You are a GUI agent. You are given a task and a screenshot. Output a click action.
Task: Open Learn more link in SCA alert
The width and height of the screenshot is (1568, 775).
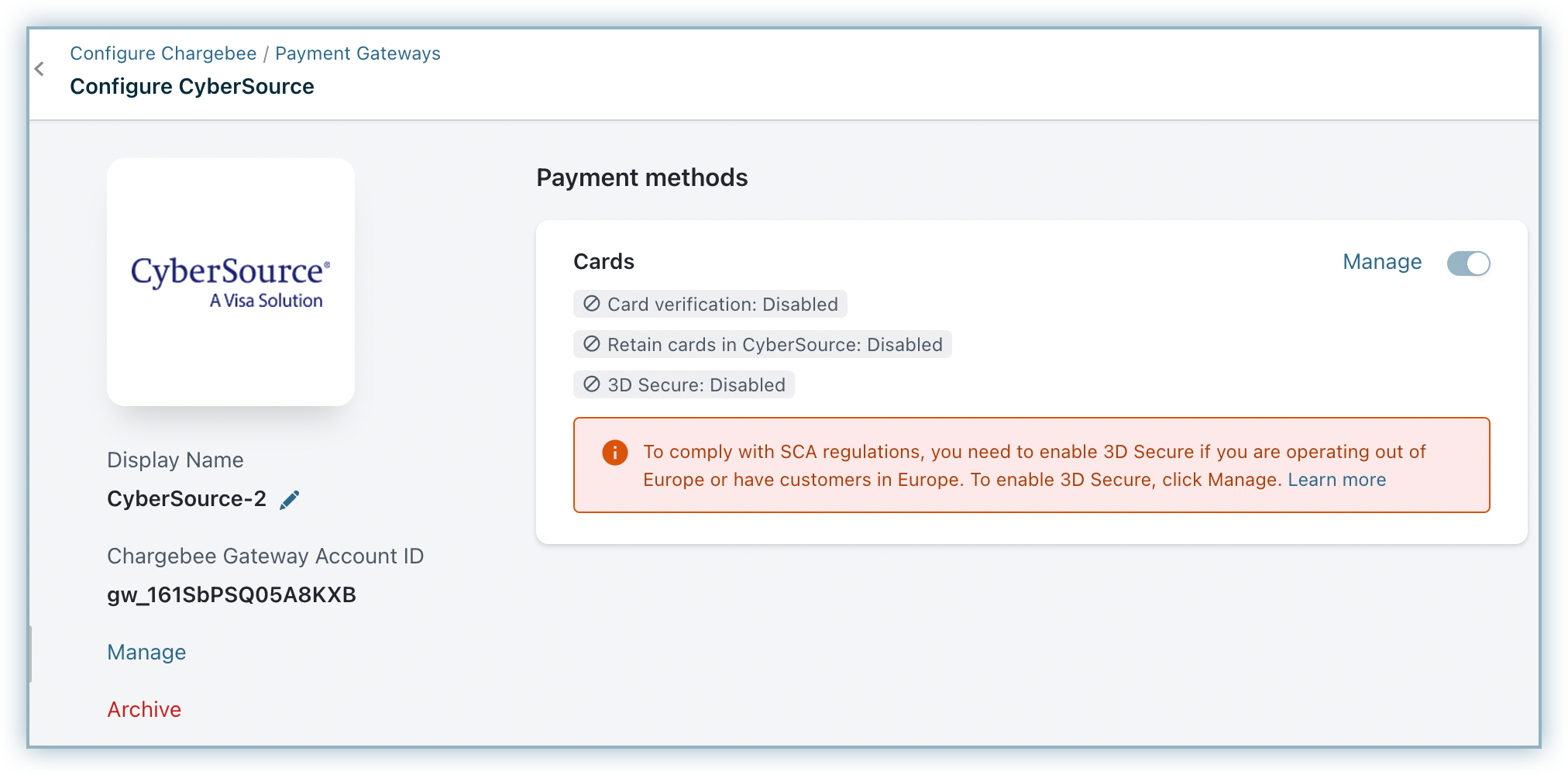click(1336, 480)
